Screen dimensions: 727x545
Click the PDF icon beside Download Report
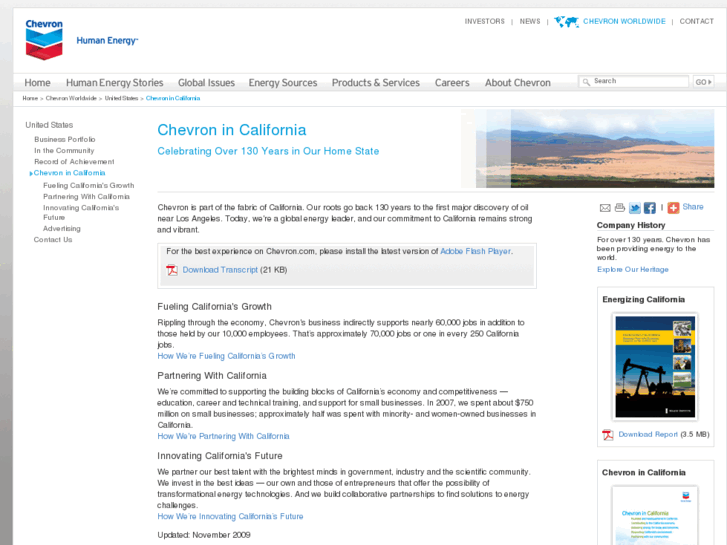pyautogui.click(x=608, y=435)
